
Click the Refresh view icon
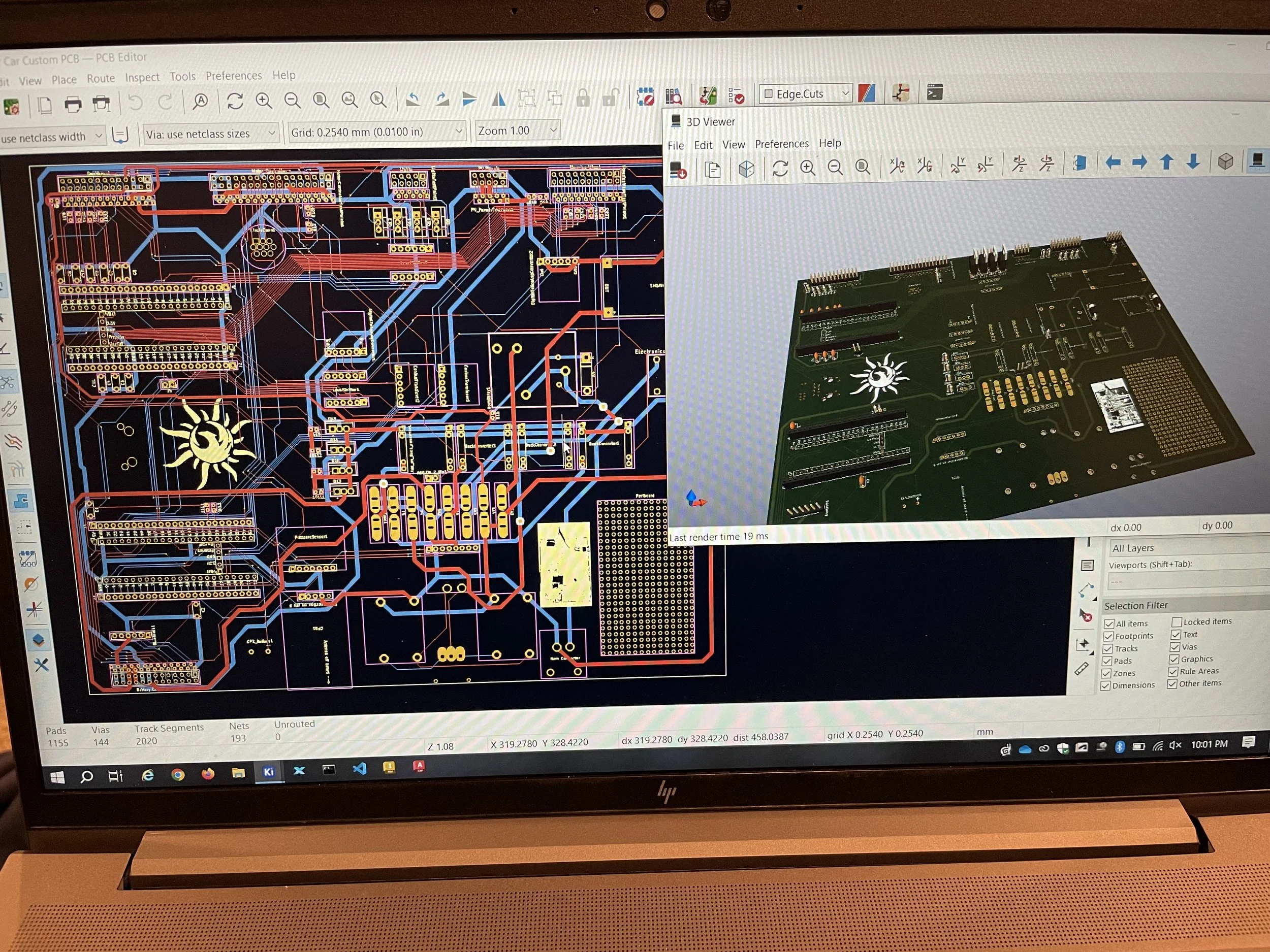coord(235,101)
